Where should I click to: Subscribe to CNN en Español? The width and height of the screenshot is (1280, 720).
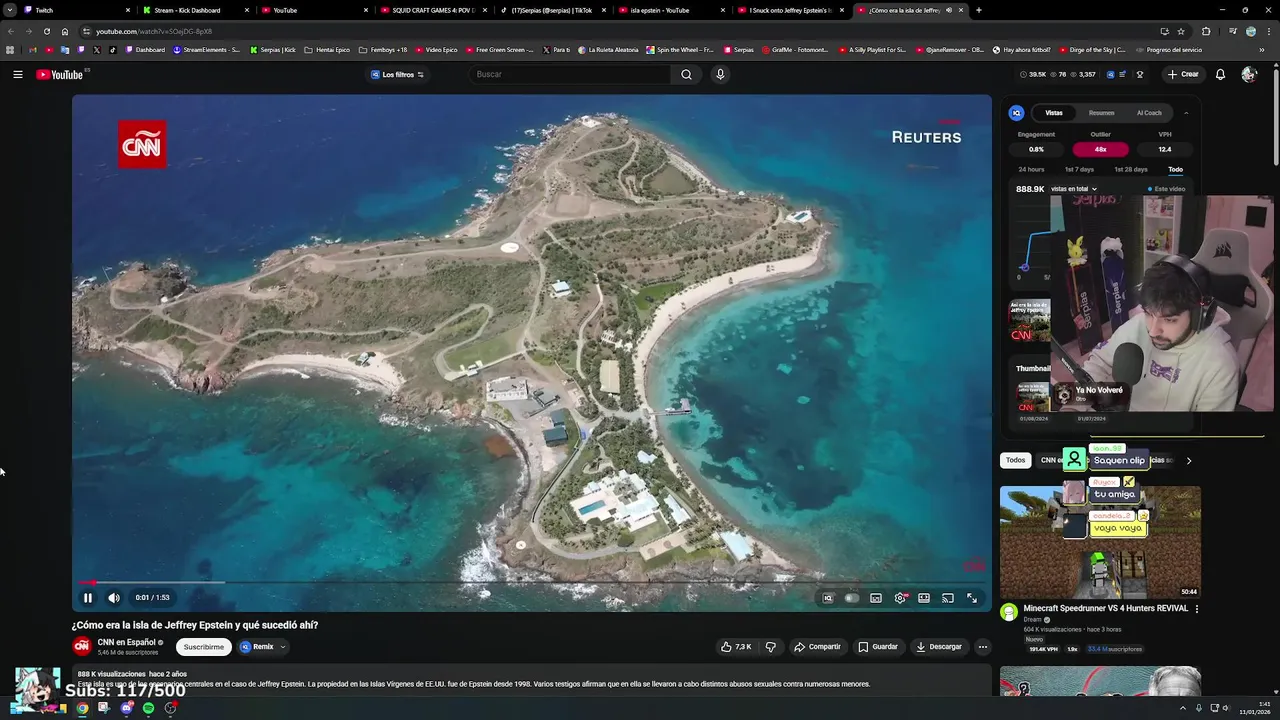[204, 647]
